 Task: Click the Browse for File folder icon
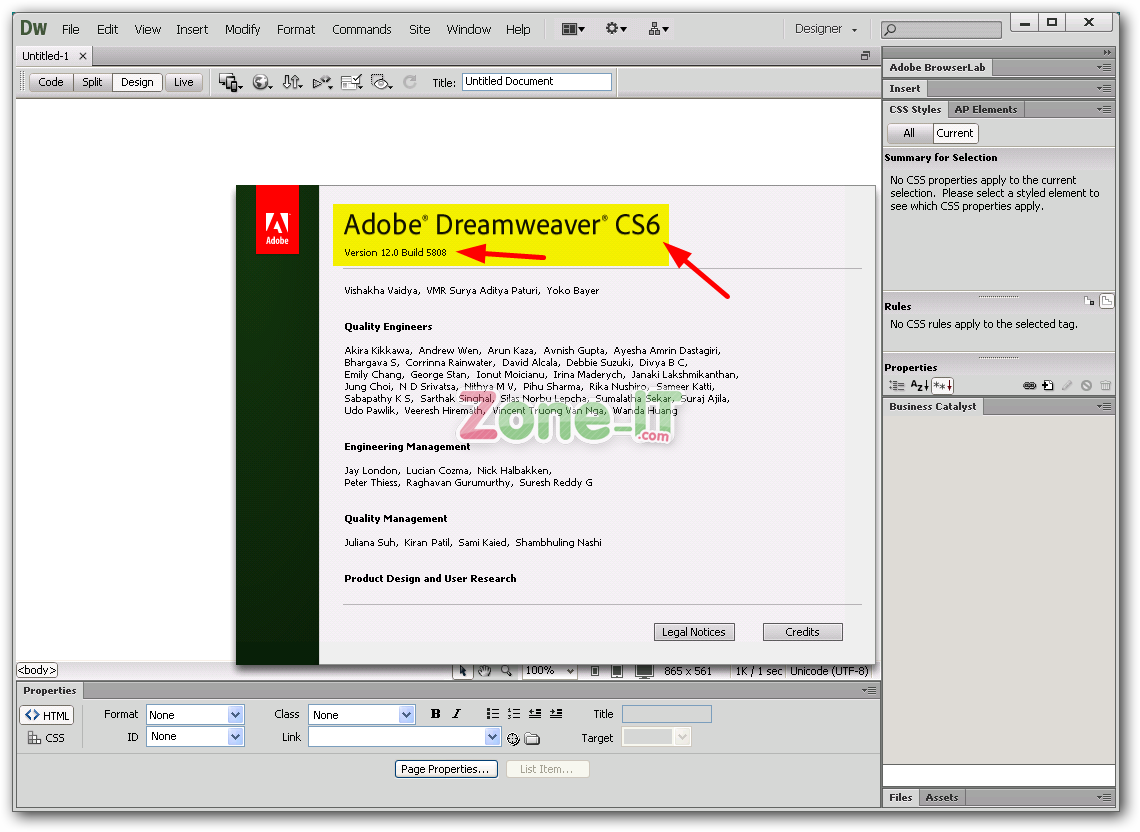point(532,739)
